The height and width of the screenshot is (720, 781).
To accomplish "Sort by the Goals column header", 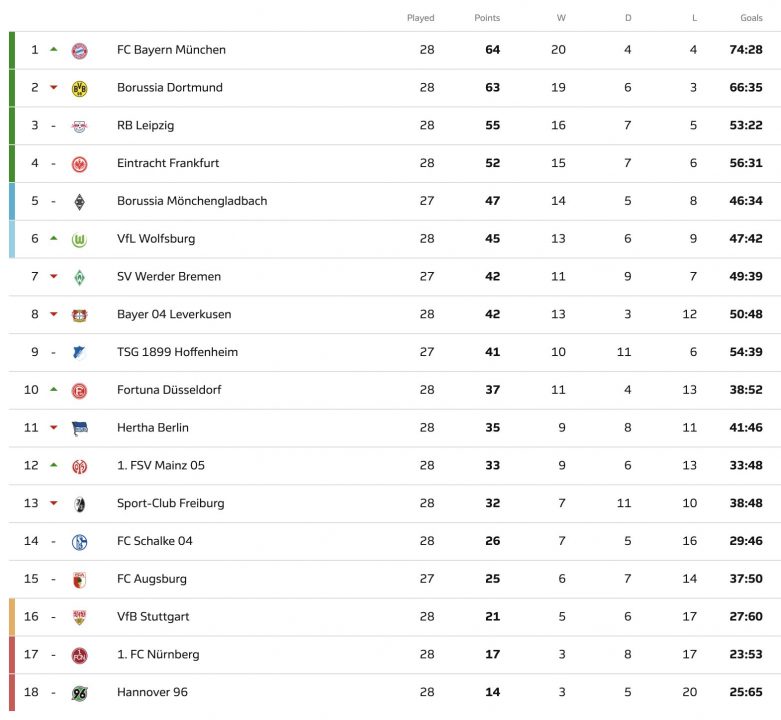I will click(751, 18).
